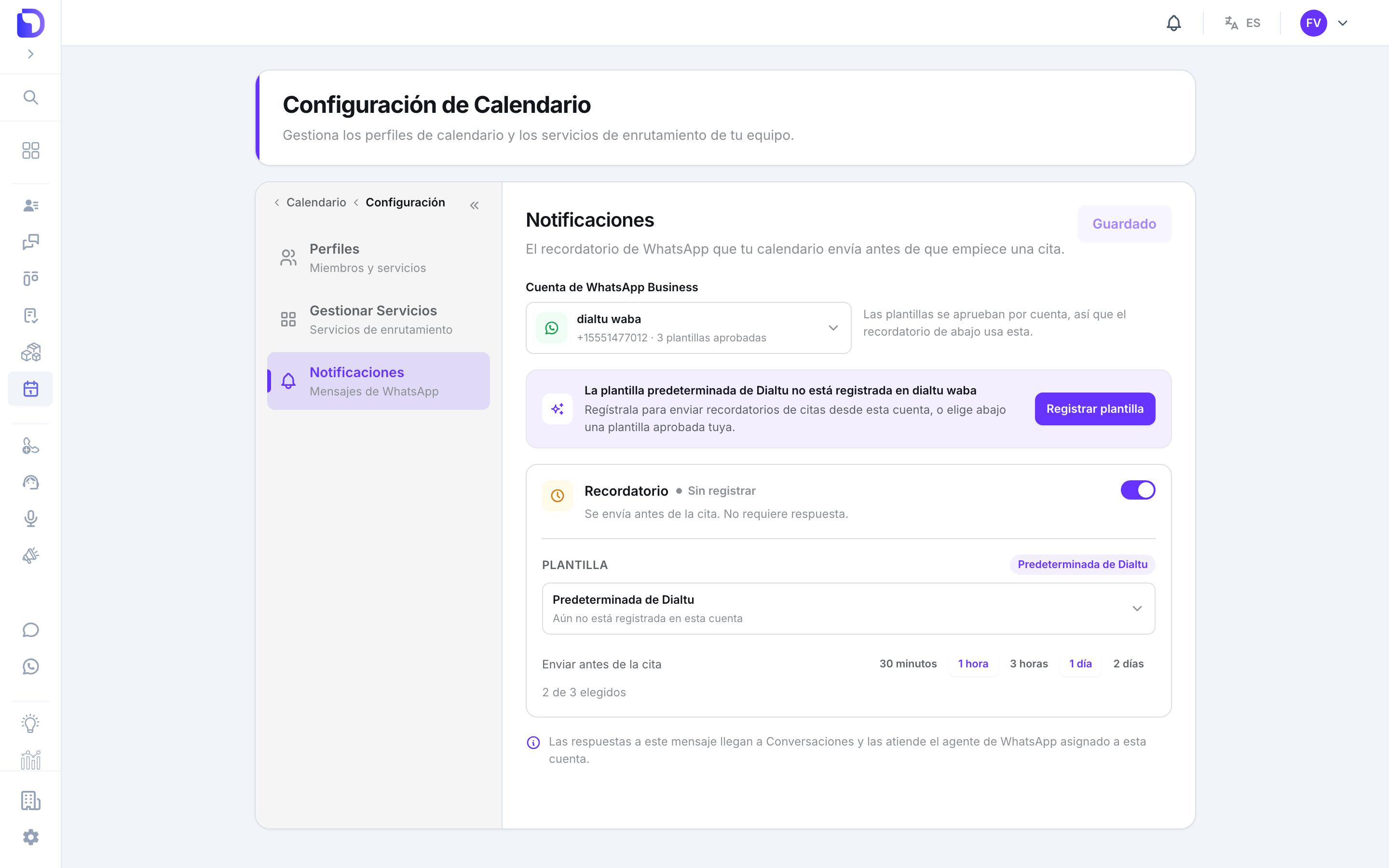1389x868 pixels.
Task: Open the lightbulb ideas icon in the sidebar
Action: 30,723
